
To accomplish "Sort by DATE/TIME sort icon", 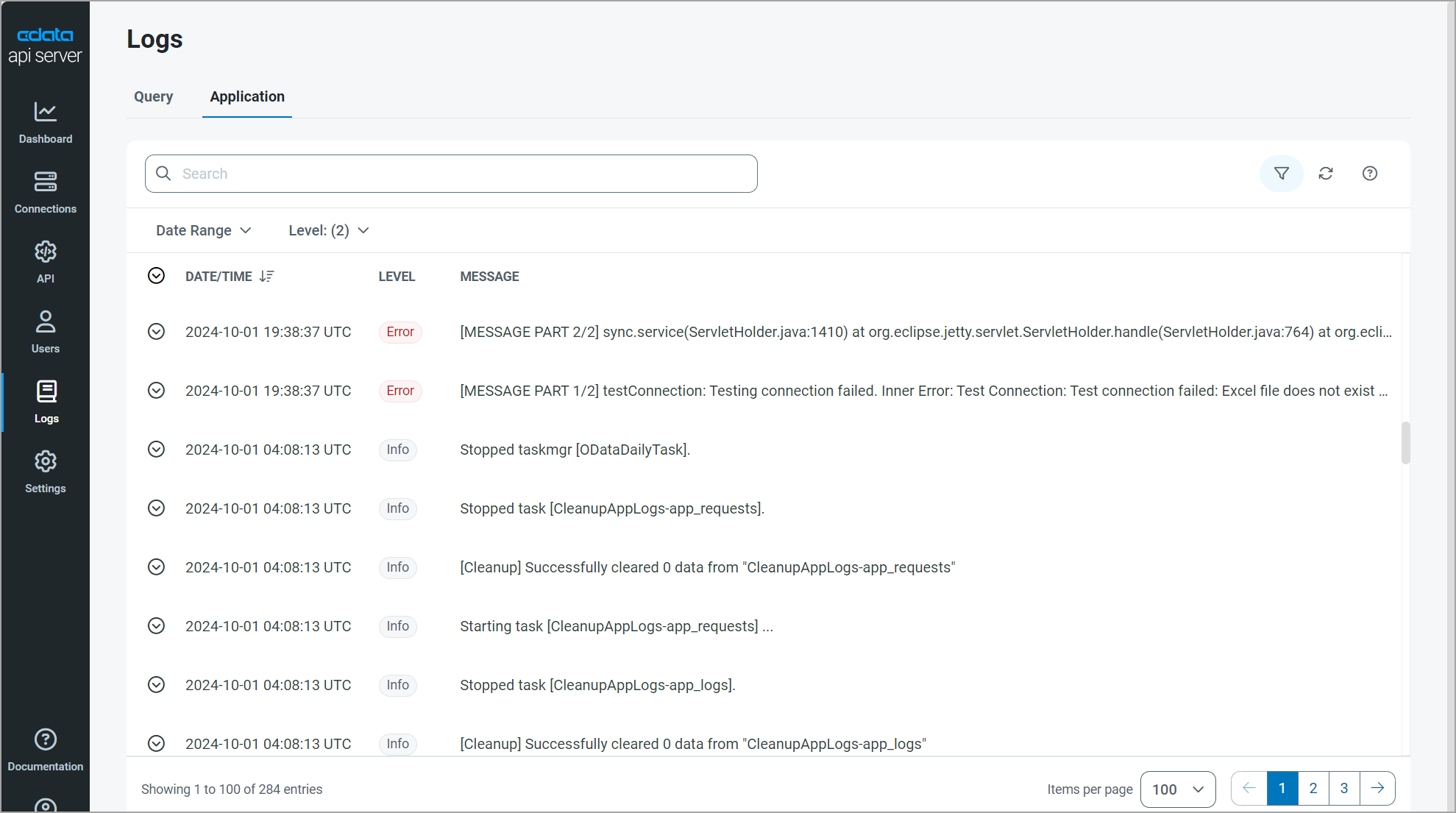I will click(x=266, y=277).
